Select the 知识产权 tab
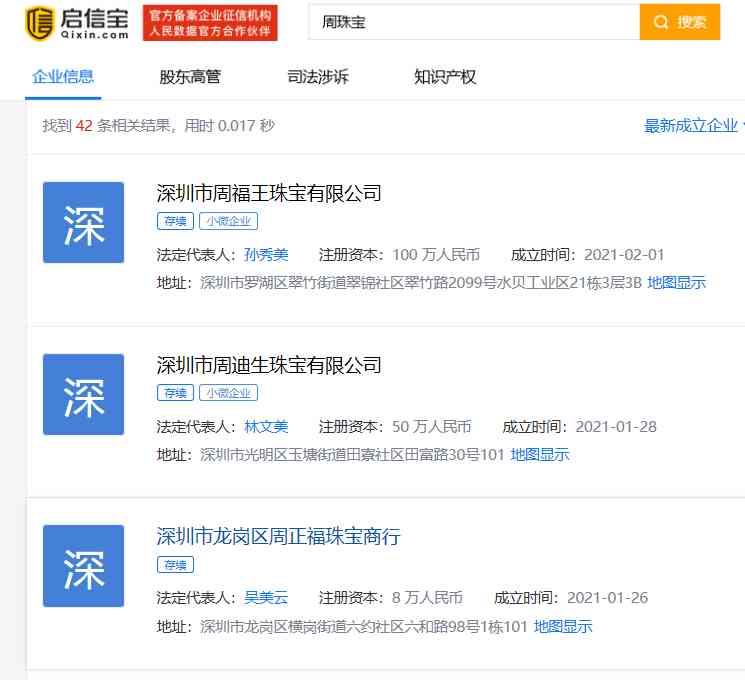This screenshot has width=745, height=680. [x=445, y=77]
